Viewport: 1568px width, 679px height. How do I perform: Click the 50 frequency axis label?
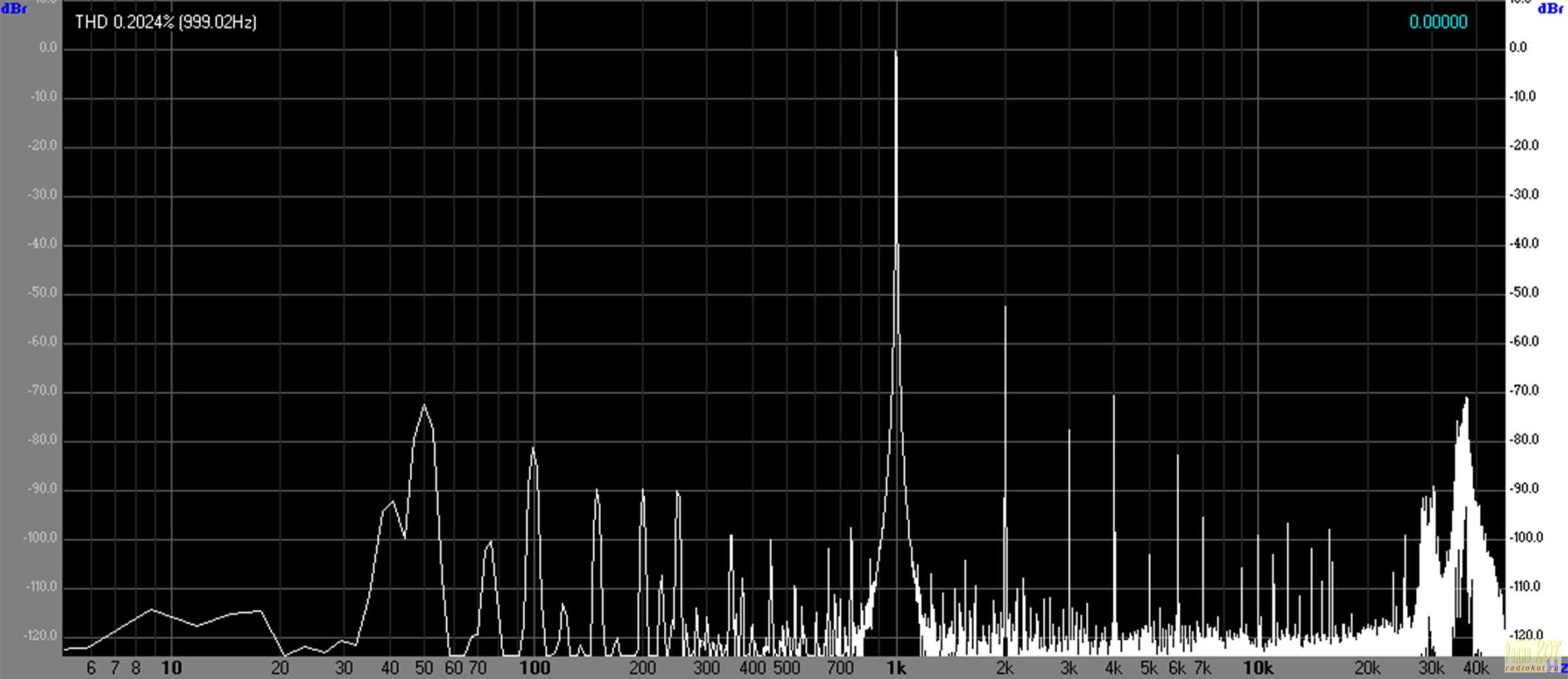(x=424, y=668)
